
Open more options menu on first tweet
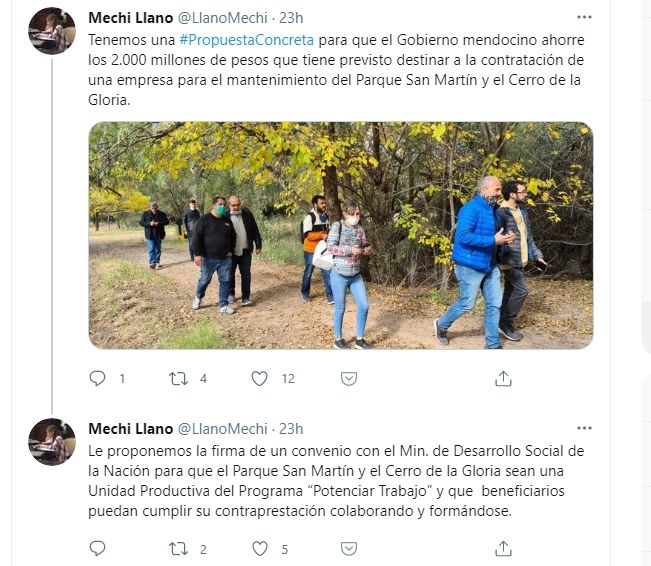[584, 17]
